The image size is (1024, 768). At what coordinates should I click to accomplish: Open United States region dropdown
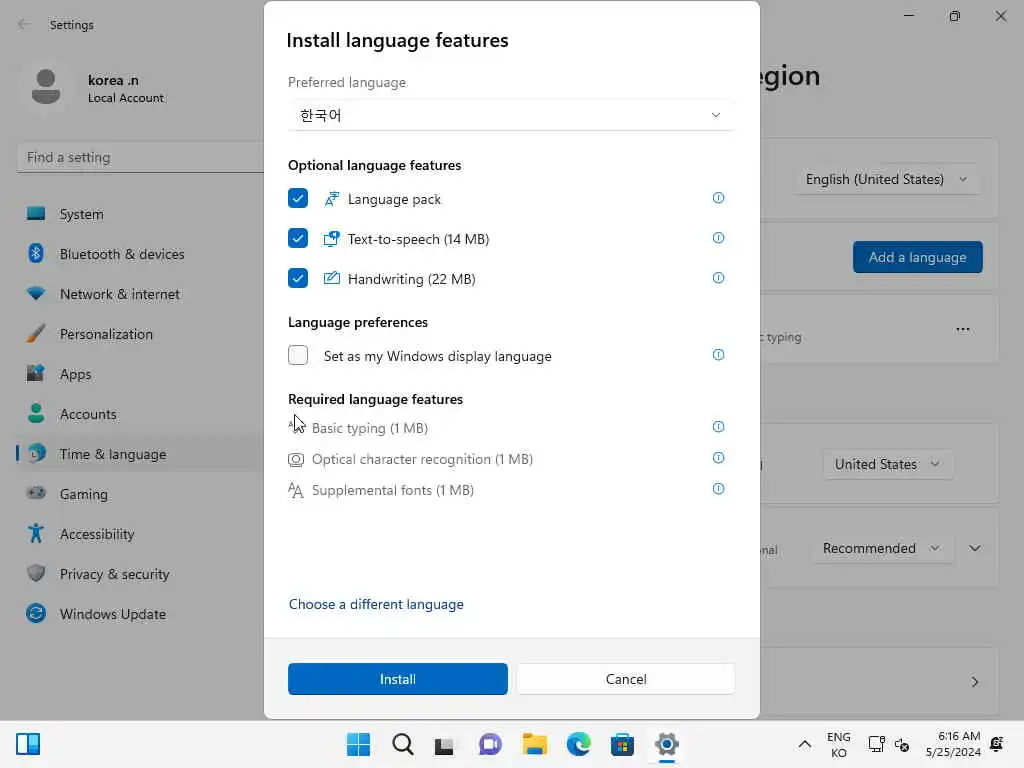pyautogui.click(x=887, y=464)
